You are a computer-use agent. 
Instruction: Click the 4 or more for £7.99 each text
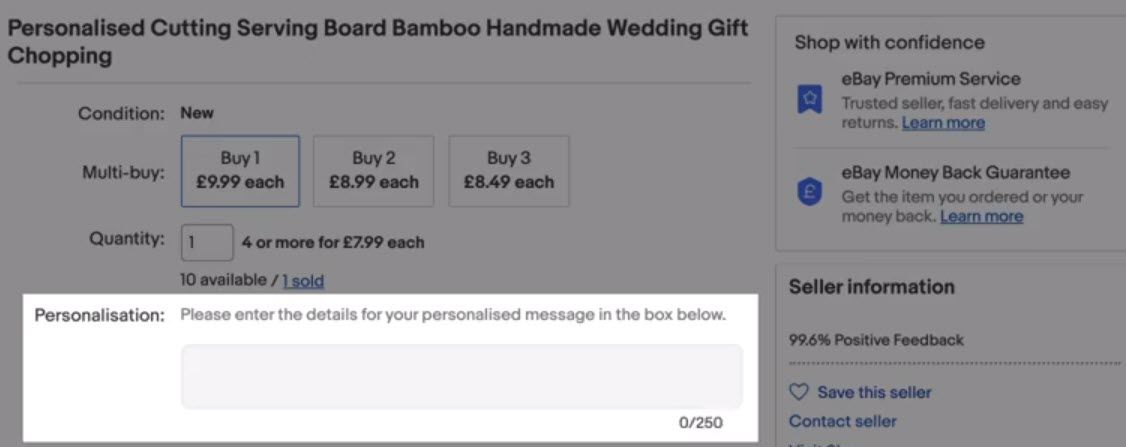333,242
